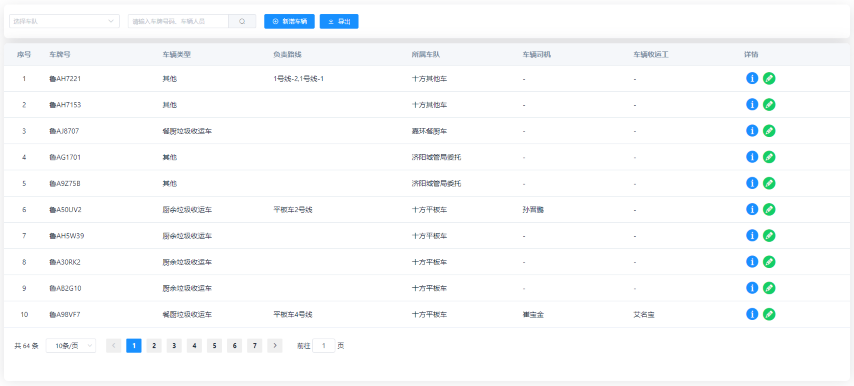The width and height of the screenshot is (854, 386).
Task: Go to previous page with left chevron
Action: pyautogui.click(x=114, y=345)
